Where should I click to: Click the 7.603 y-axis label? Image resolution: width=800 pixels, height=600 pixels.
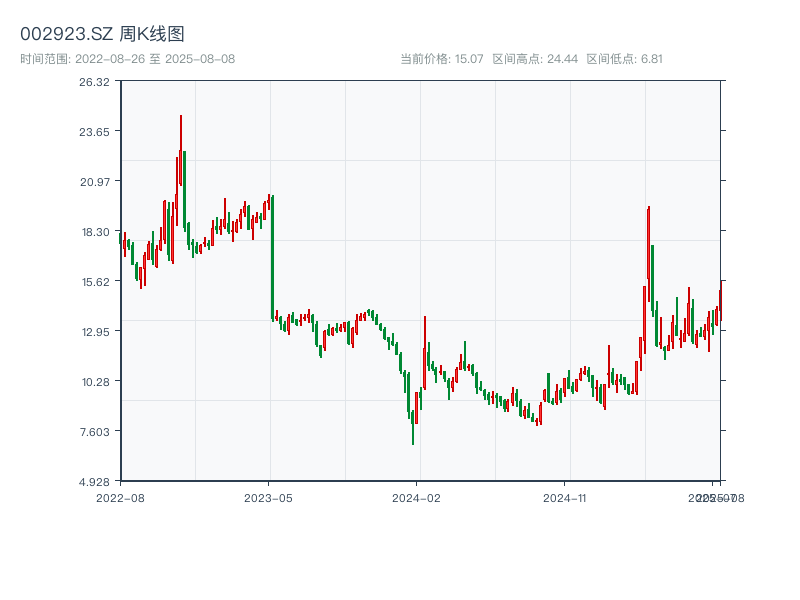pos(95,432)
